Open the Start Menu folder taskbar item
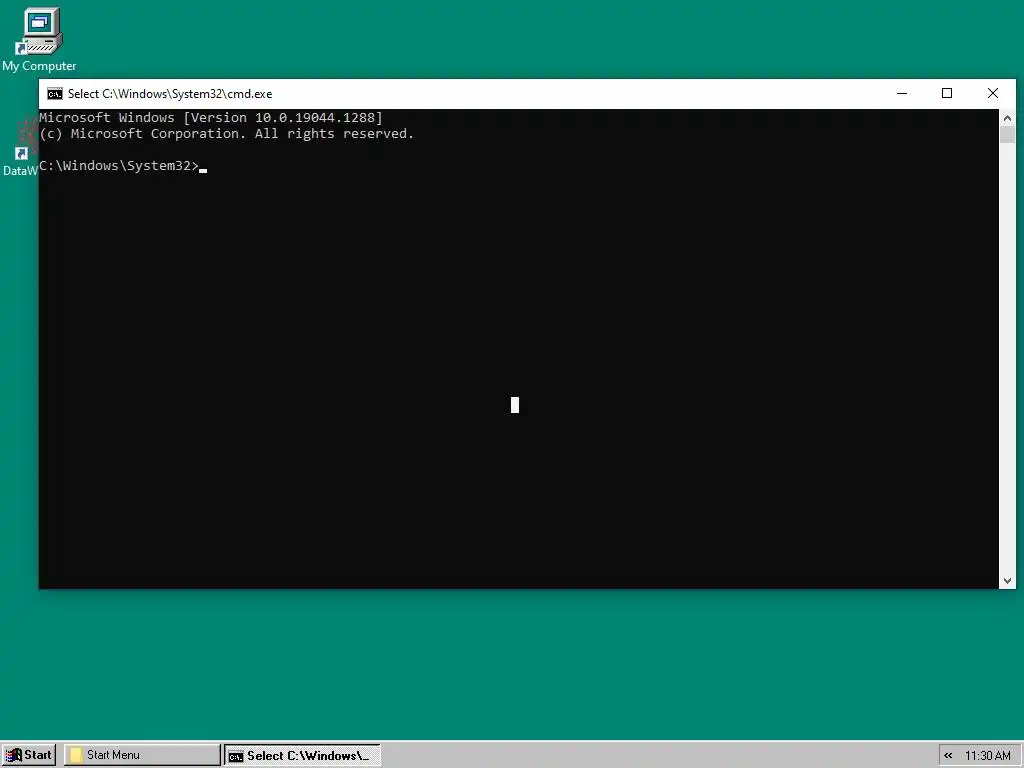This screenshot has width=1024, height=768. (x=142, y=755)
